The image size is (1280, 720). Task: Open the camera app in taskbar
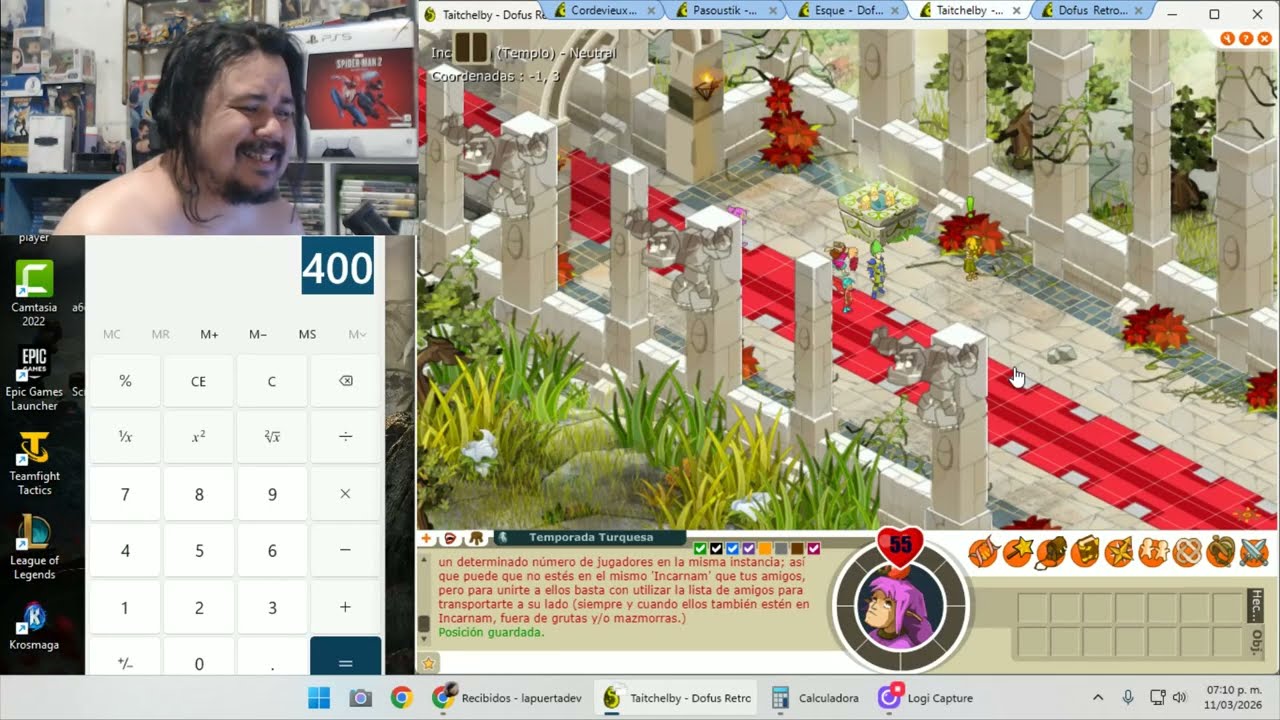click(x=360, y=698)
